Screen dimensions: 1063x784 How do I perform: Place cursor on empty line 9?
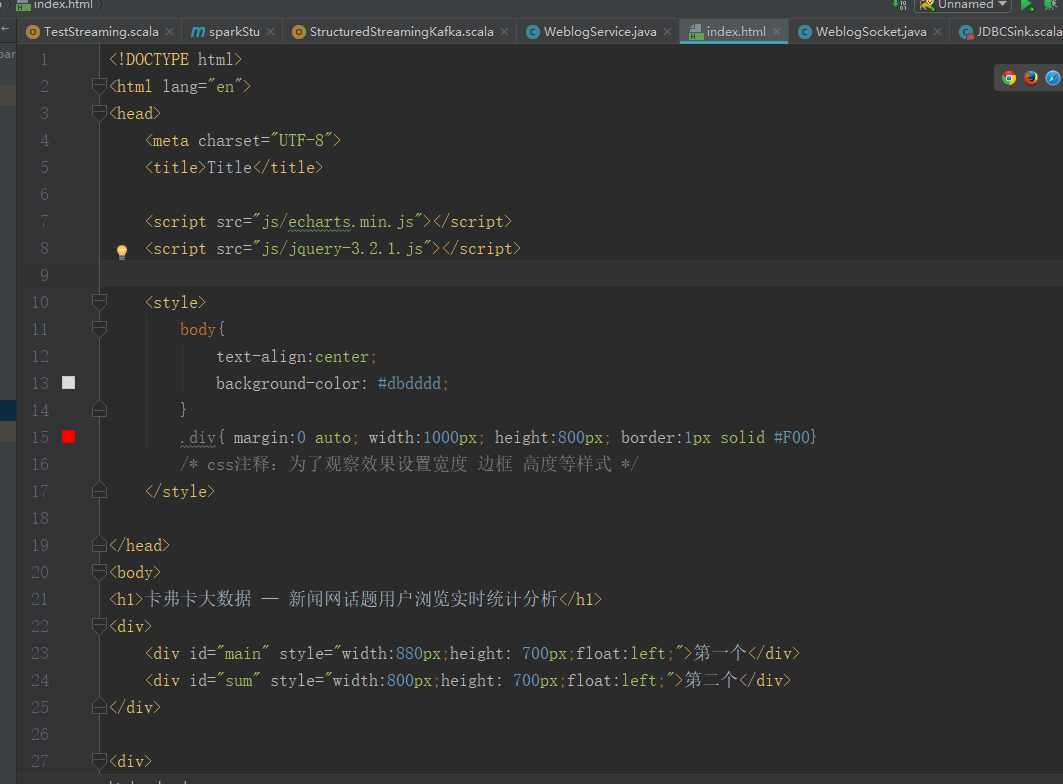(583, 275)
